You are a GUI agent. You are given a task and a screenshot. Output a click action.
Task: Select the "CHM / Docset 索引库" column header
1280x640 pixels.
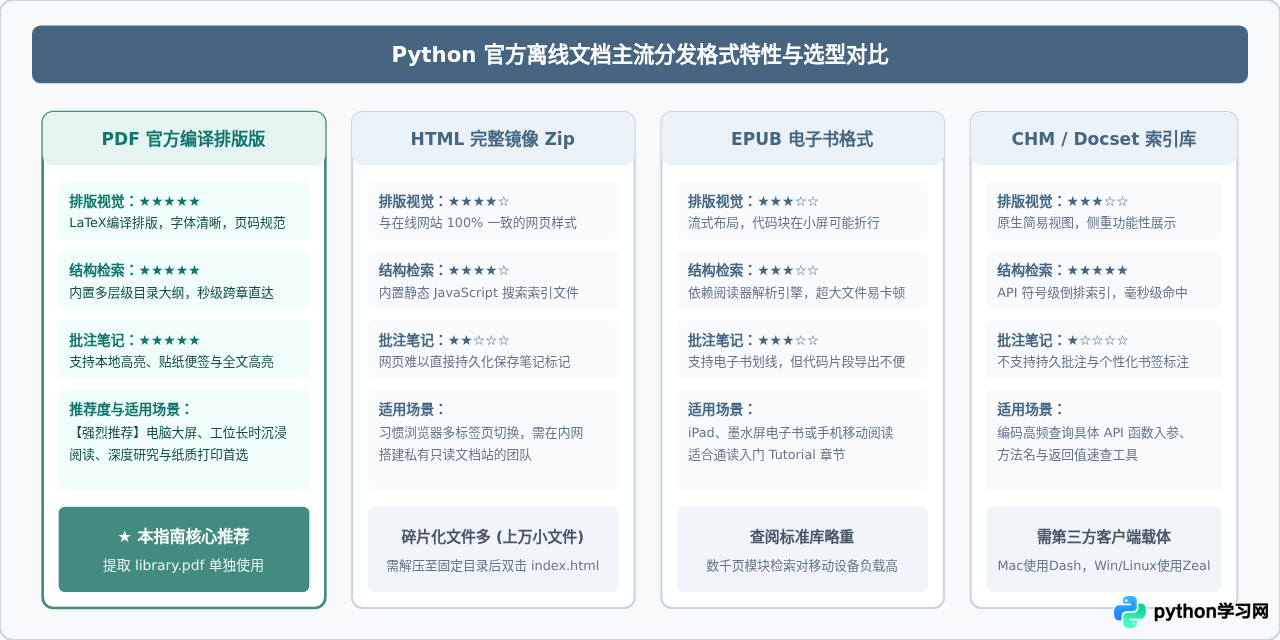click(x=1104, y=139)
